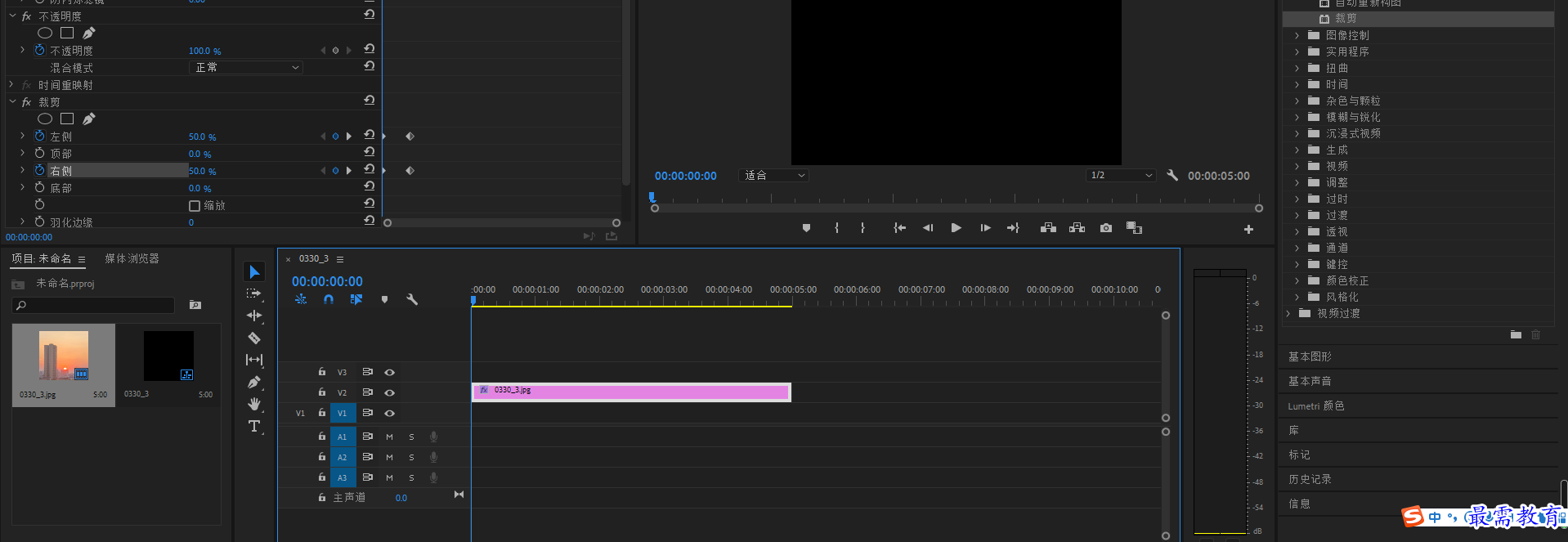The width and height of the screenshot is (1568, 542).
Task: Select the Selection arrow tool
Action: [254, 271]
